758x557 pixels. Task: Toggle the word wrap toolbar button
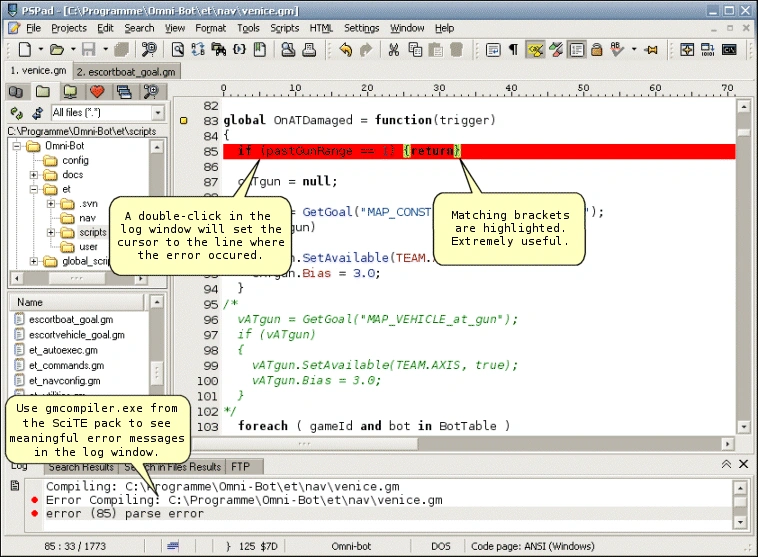(x=493, y=49)
